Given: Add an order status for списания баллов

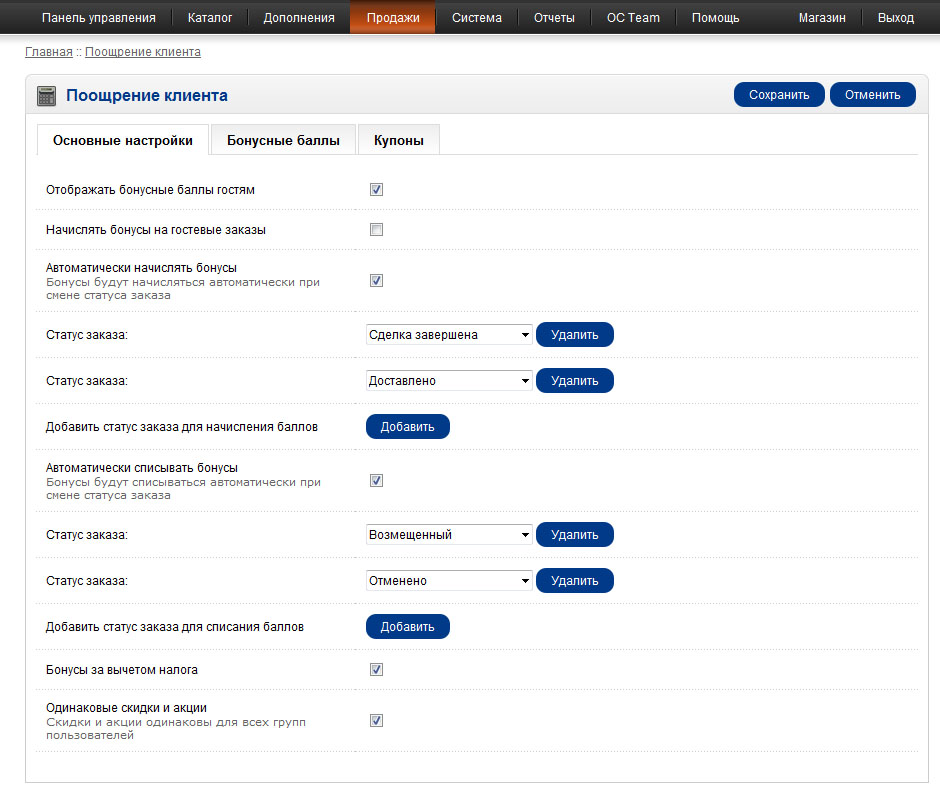Looking at the screenshot, I should point(408,627).
